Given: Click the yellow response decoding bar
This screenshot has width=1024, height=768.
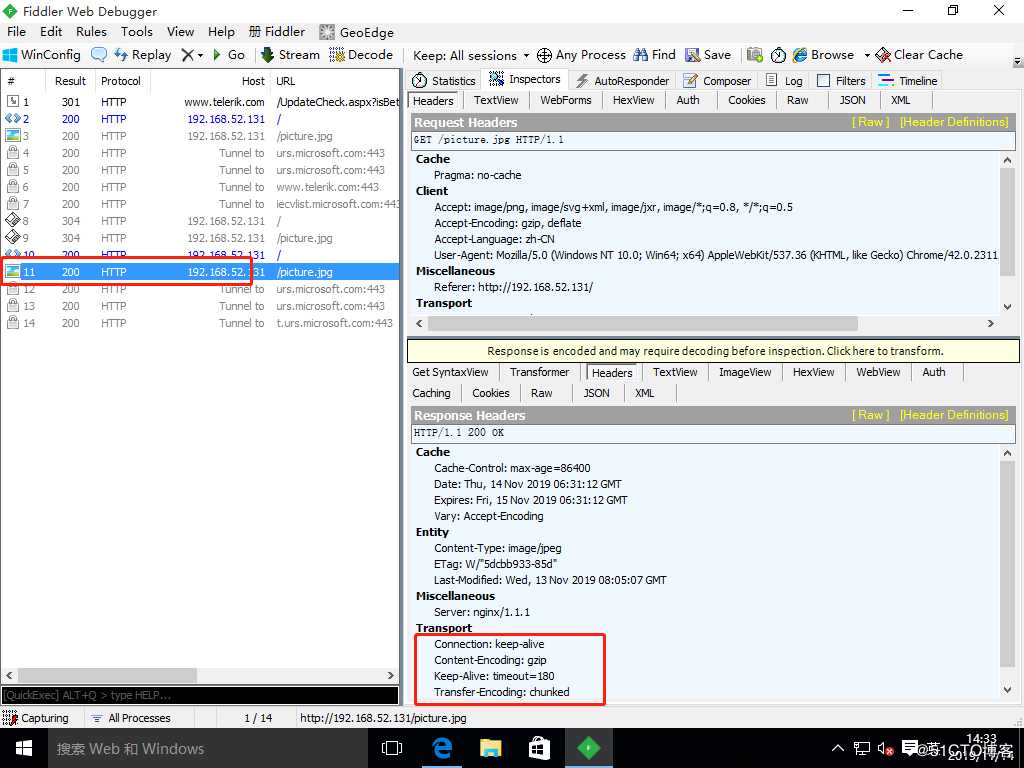Looking at the screenshot, I should coord(713,351).
